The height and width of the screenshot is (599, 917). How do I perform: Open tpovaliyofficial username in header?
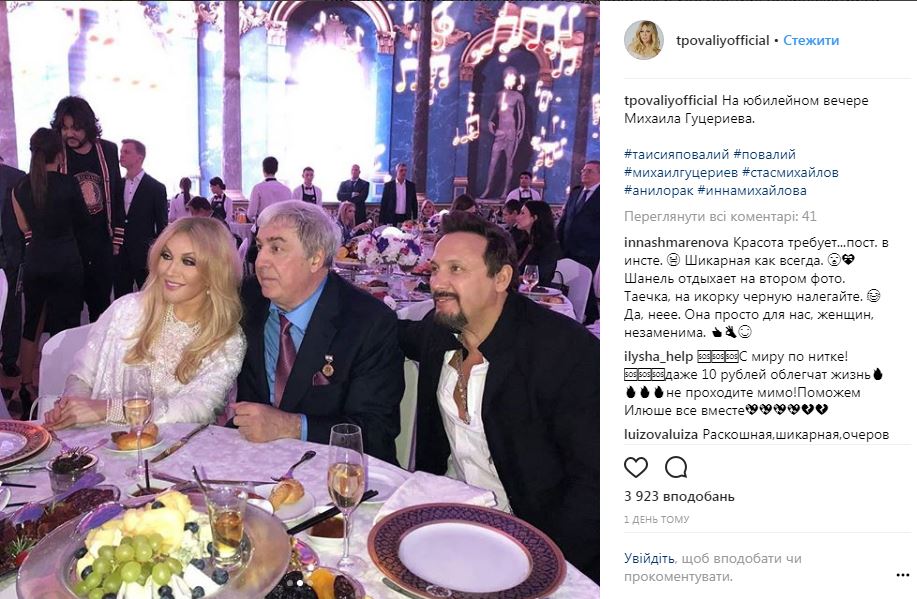(x=722, y=40)
